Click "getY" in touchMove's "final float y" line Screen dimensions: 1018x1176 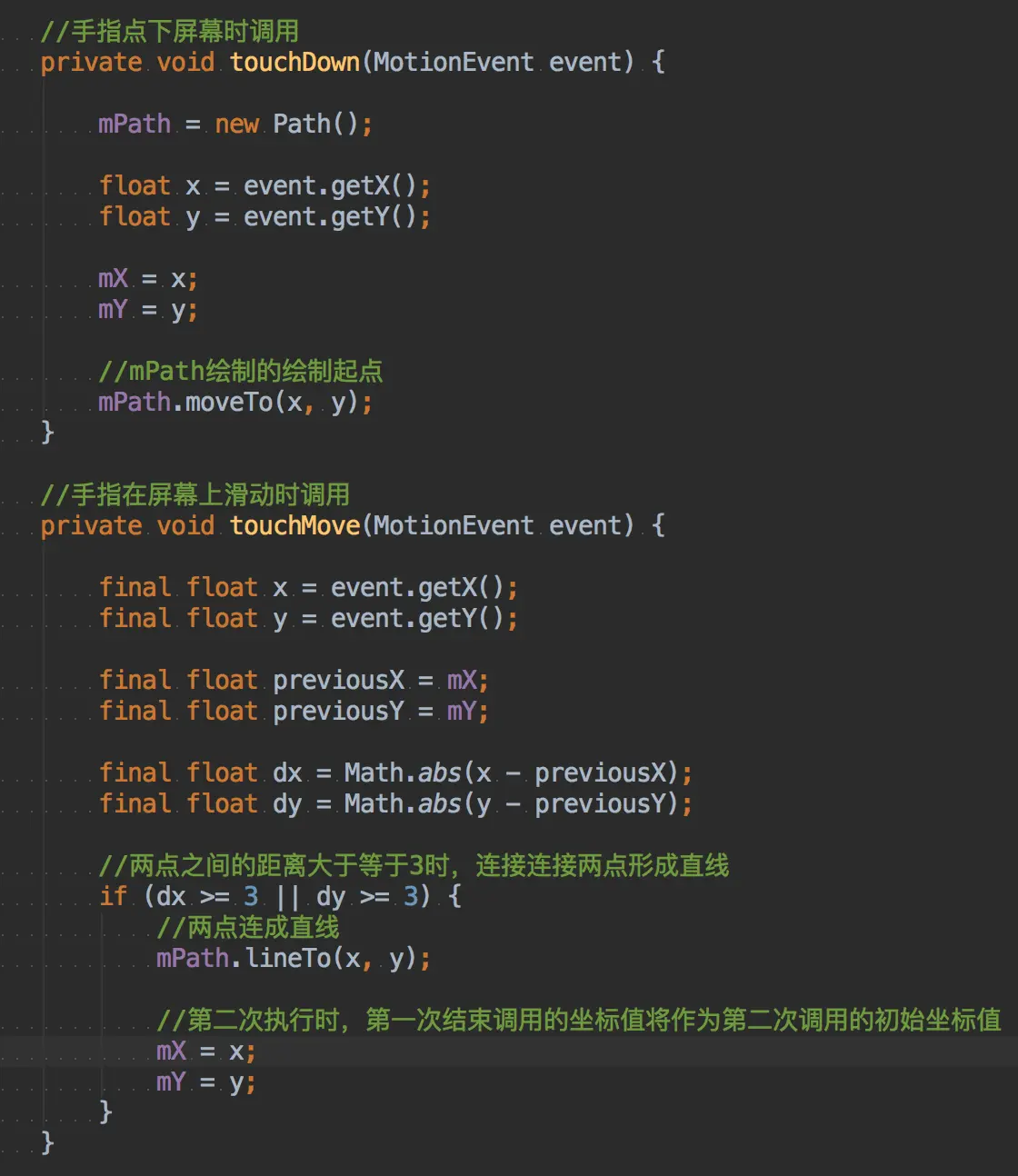447,618
